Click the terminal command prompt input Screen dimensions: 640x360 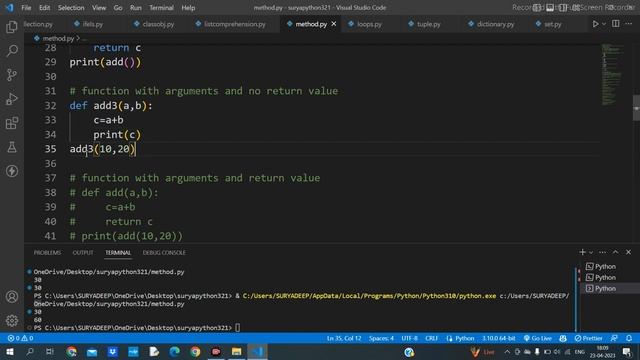pos(237,328)
